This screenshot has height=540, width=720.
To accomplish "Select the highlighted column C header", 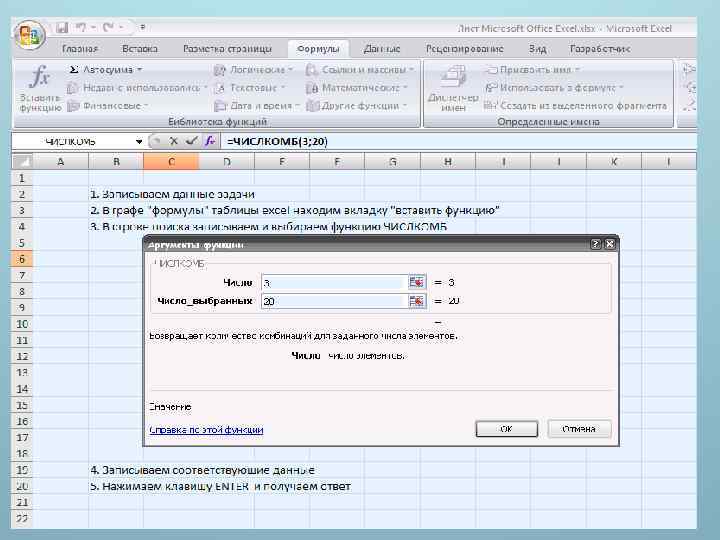I will (171, 162).
